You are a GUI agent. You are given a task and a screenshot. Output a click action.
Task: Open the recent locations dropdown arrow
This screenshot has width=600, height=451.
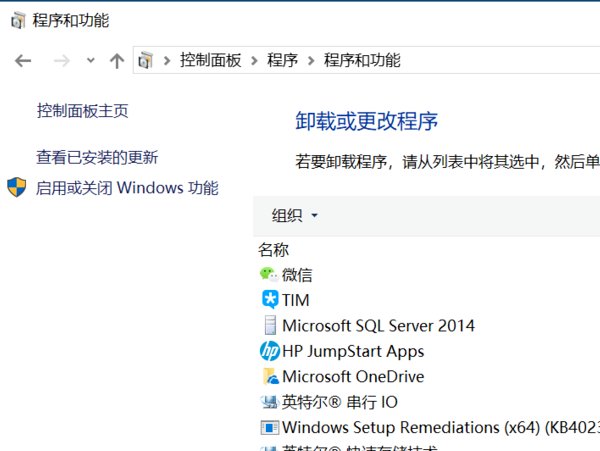(x=91, y=60)
